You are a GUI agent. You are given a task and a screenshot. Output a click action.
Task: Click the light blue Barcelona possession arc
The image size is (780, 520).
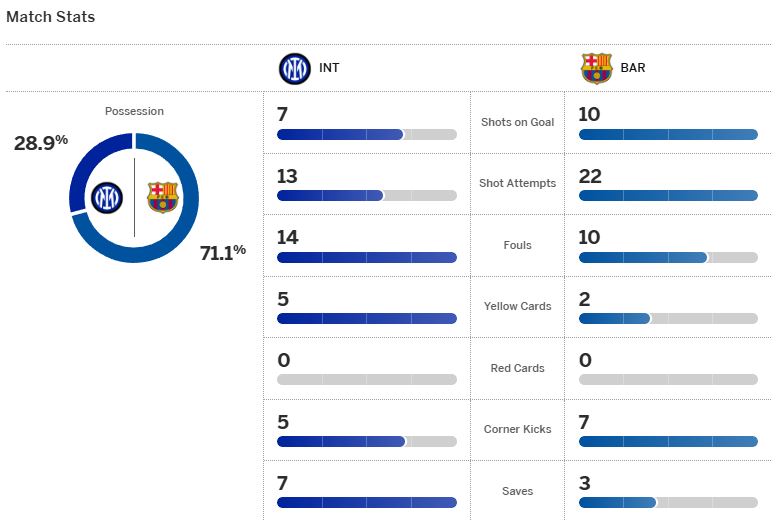(x=191, y=199)
